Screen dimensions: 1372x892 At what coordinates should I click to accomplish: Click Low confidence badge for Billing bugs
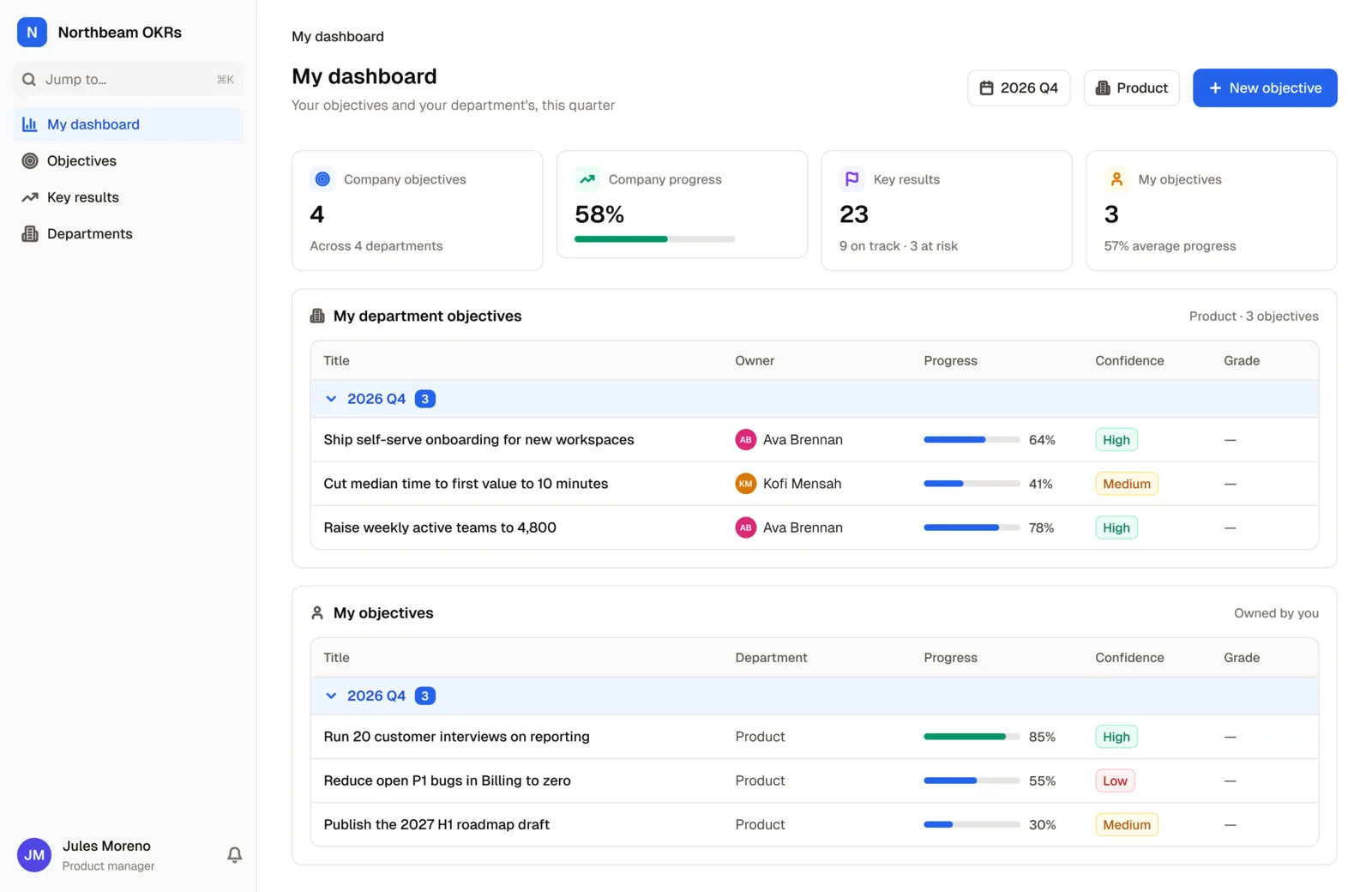tap(1115, 780)
